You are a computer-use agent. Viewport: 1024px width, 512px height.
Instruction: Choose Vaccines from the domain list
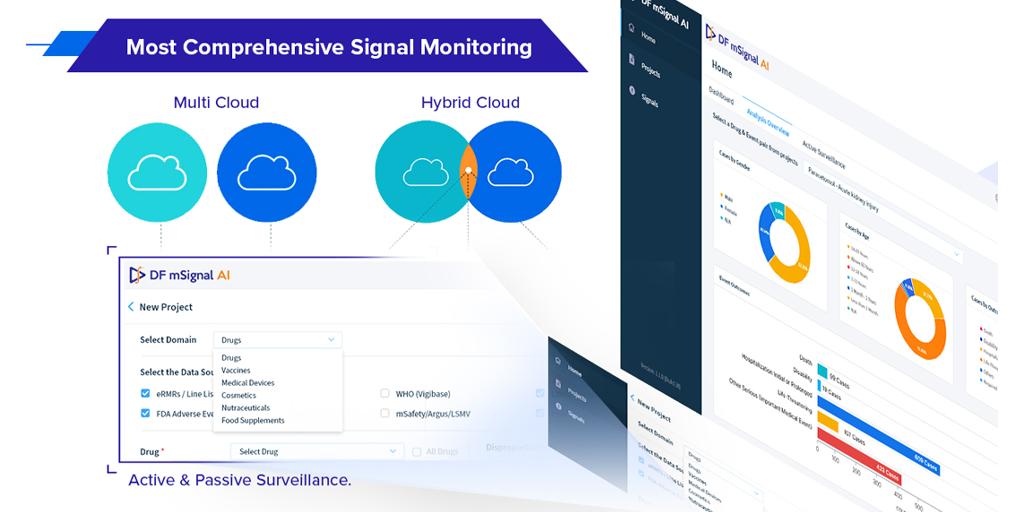point(236,370)
